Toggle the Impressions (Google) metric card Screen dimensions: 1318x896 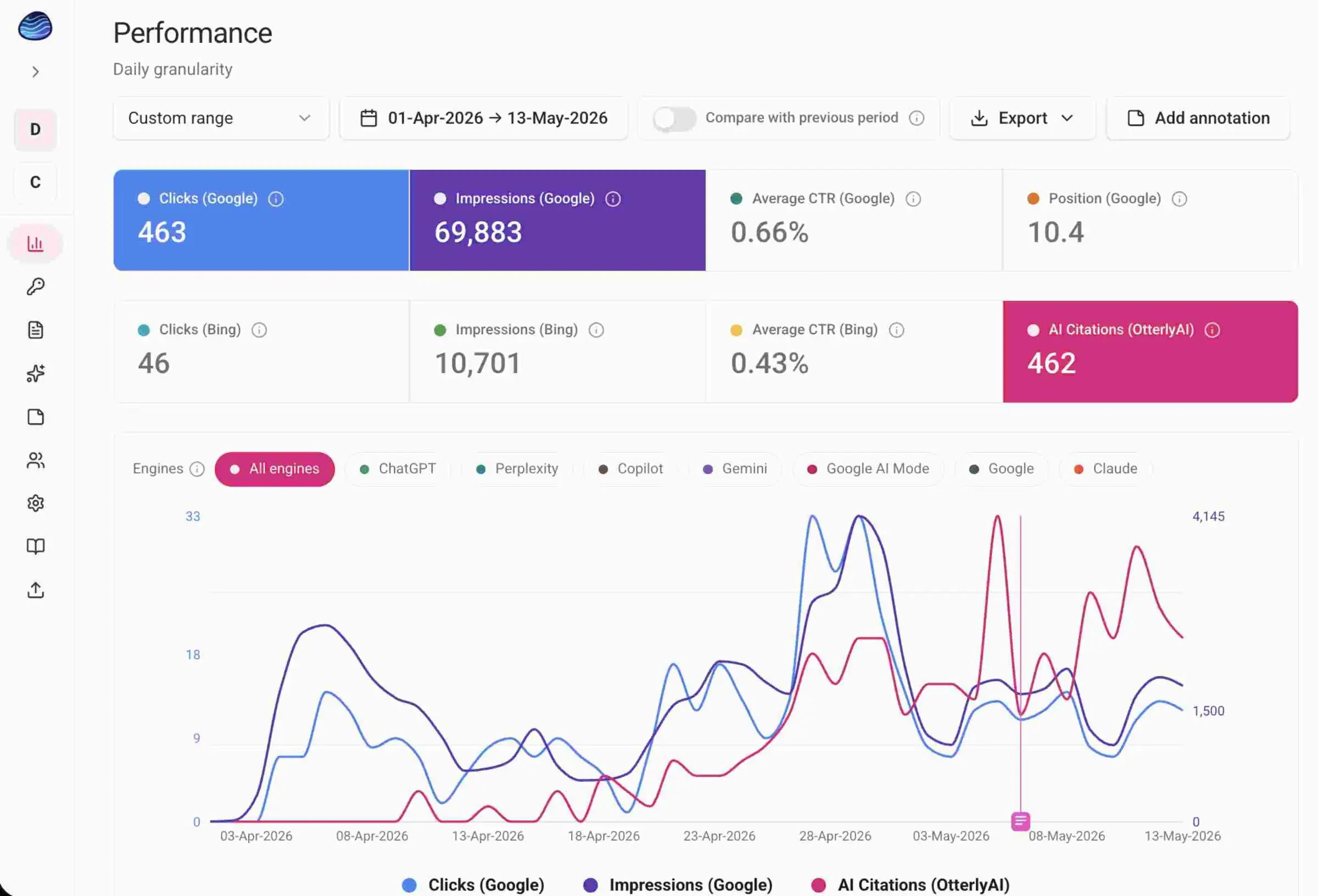point(557,220)
